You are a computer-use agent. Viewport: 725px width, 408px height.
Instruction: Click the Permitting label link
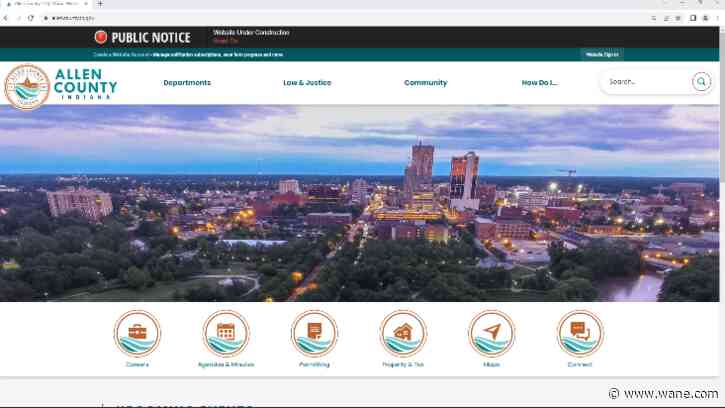[x=314, y=365]
